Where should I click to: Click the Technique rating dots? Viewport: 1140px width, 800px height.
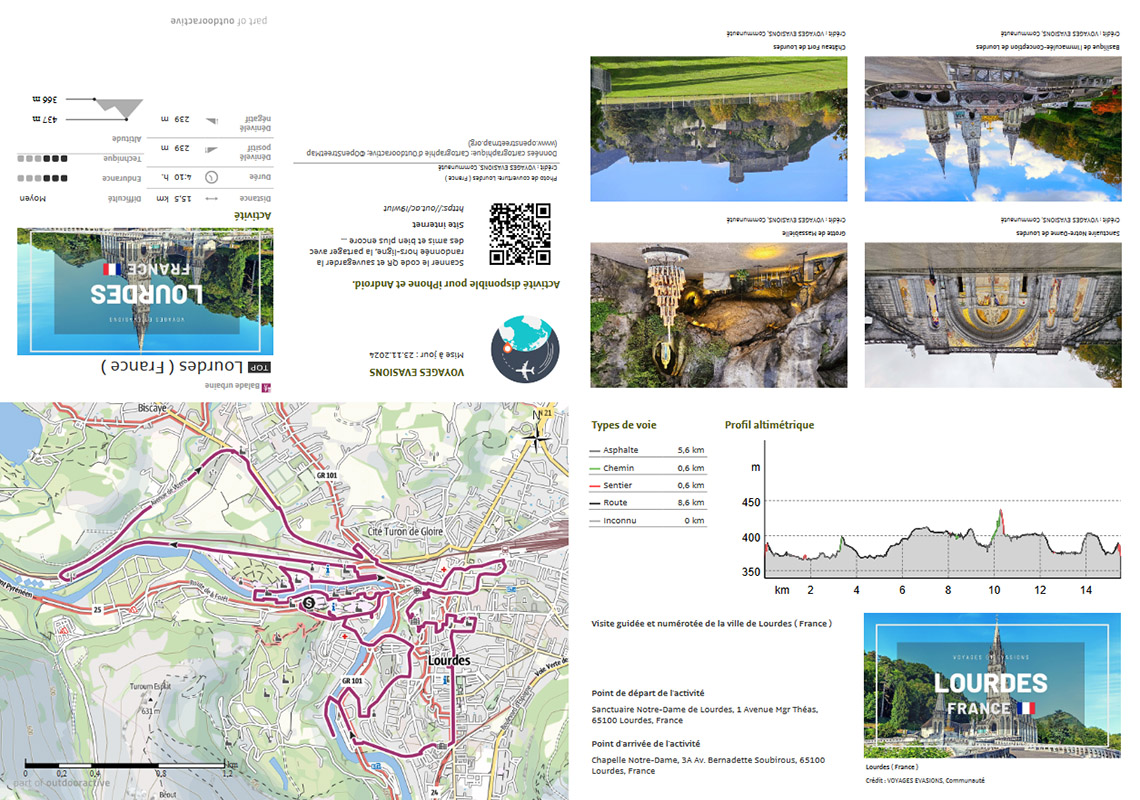[42, 159]
